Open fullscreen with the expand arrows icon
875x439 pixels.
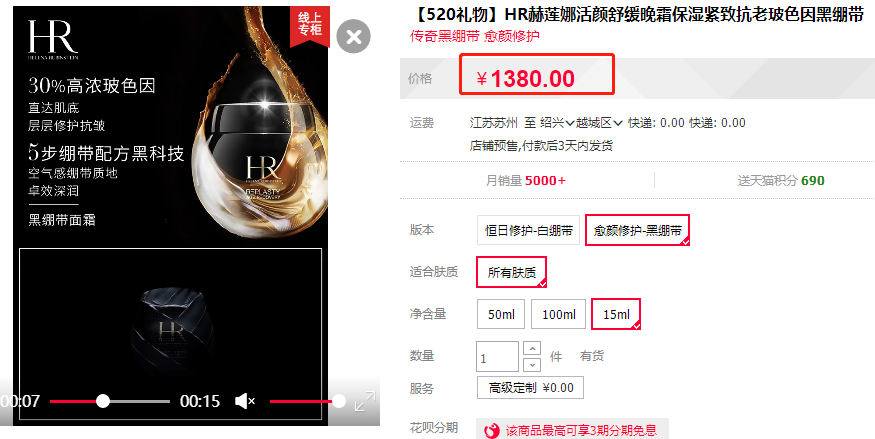[x=365, y=401]
